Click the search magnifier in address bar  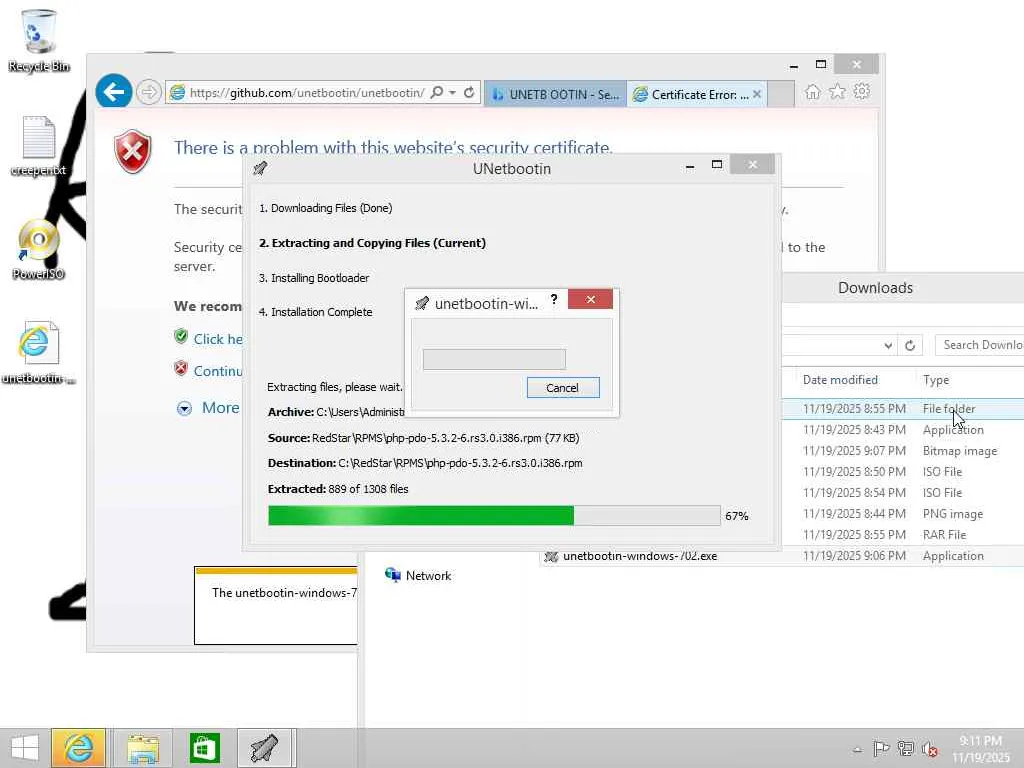(437, 93)
